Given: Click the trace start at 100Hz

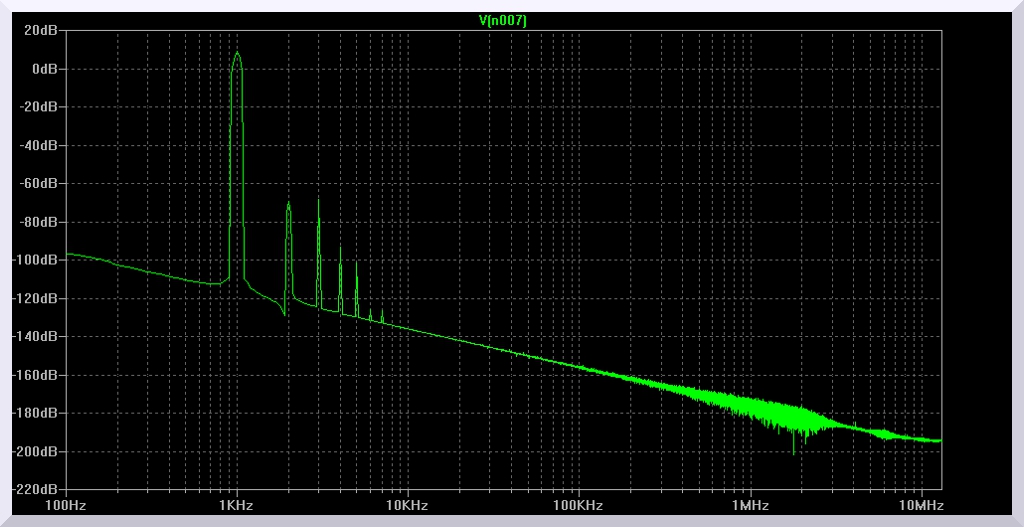Looking at the screenshot, I should (67, 254).
